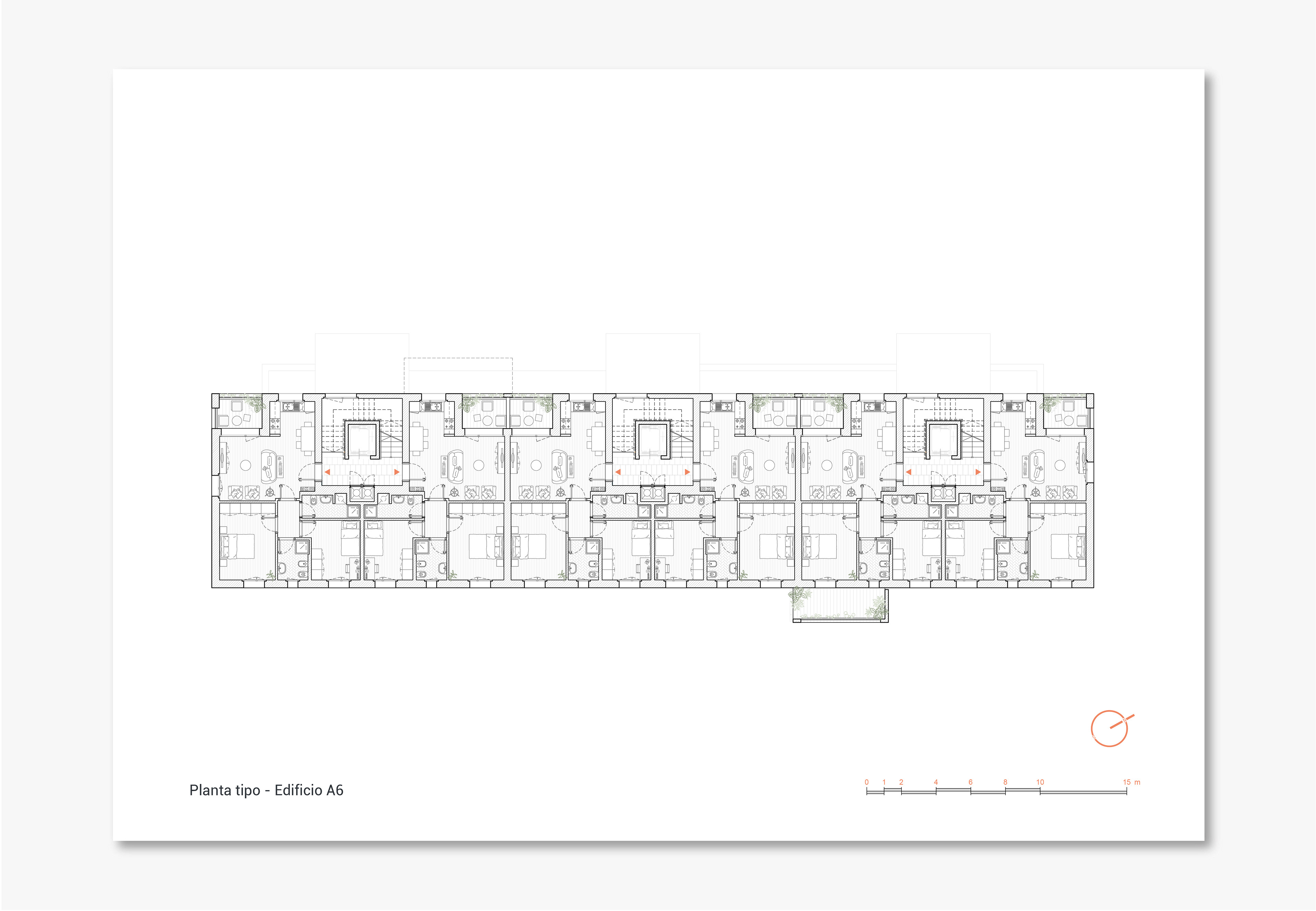Click right orange arrow in rightmost stair landing
Viewport: 1316px width, 911px height.
[978, 472]
